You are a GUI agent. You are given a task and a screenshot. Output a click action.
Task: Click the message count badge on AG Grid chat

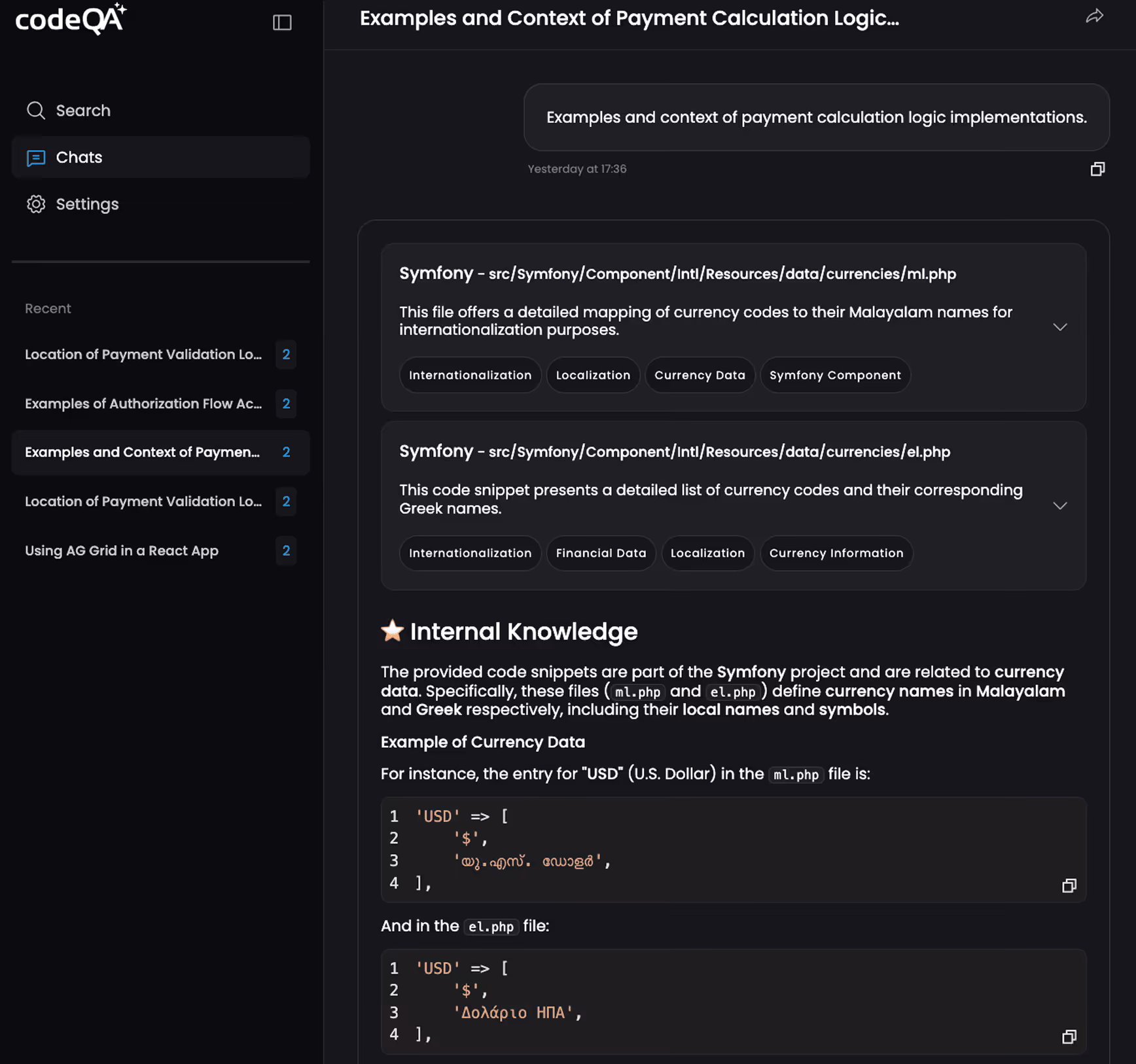[286, 551]
